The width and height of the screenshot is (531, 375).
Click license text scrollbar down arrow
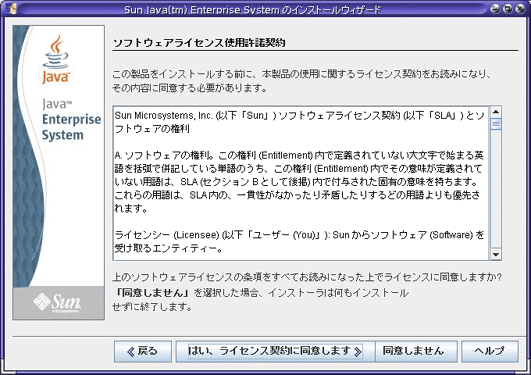click(x=496, y=254)
